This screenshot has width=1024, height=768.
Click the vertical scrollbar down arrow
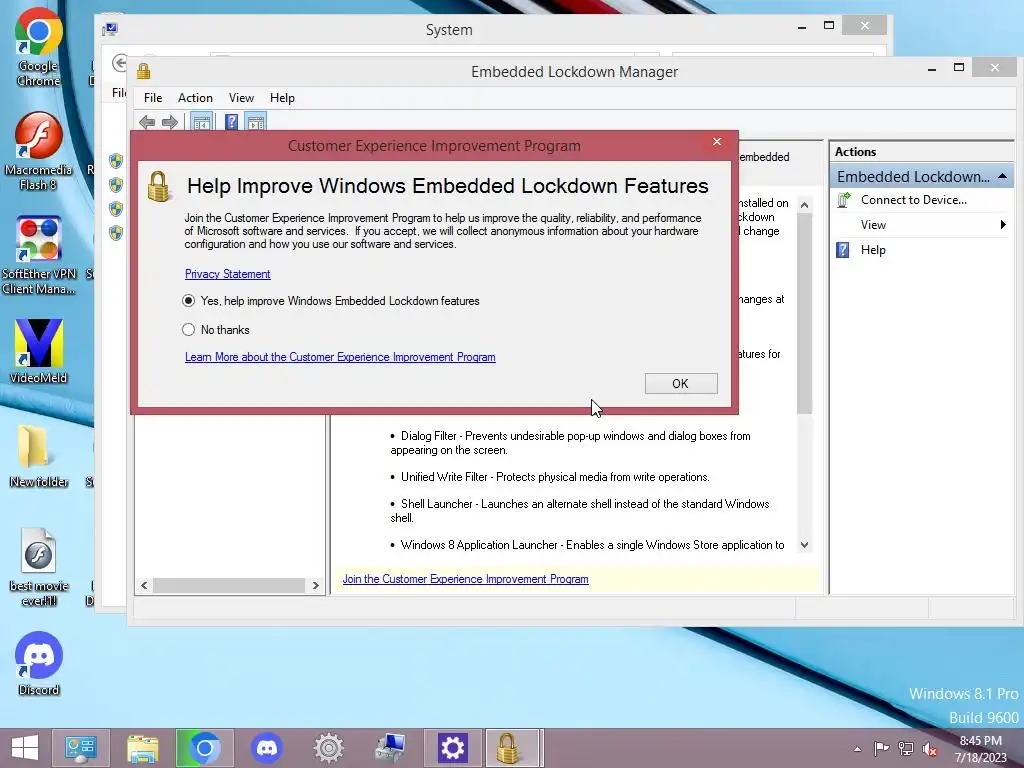805,545
